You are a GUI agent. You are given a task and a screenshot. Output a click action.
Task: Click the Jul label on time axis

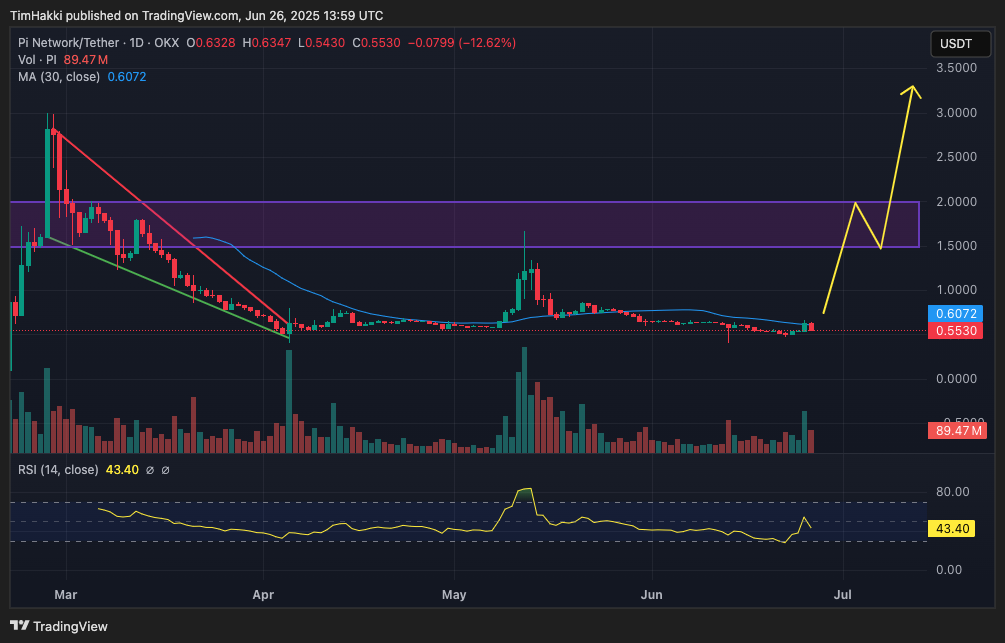(x=842, y=595)
